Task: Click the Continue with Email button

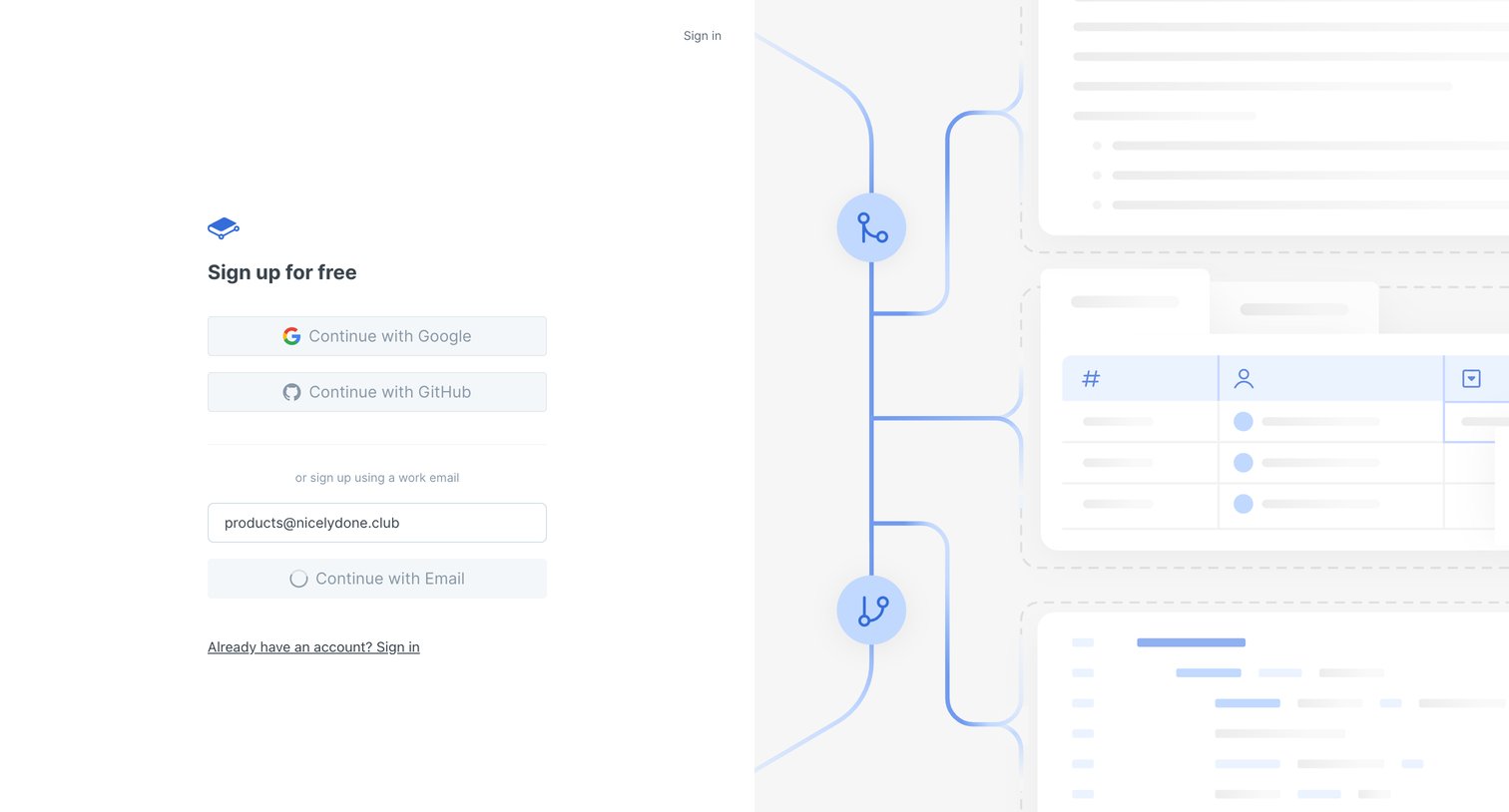Action: [377, 579]
